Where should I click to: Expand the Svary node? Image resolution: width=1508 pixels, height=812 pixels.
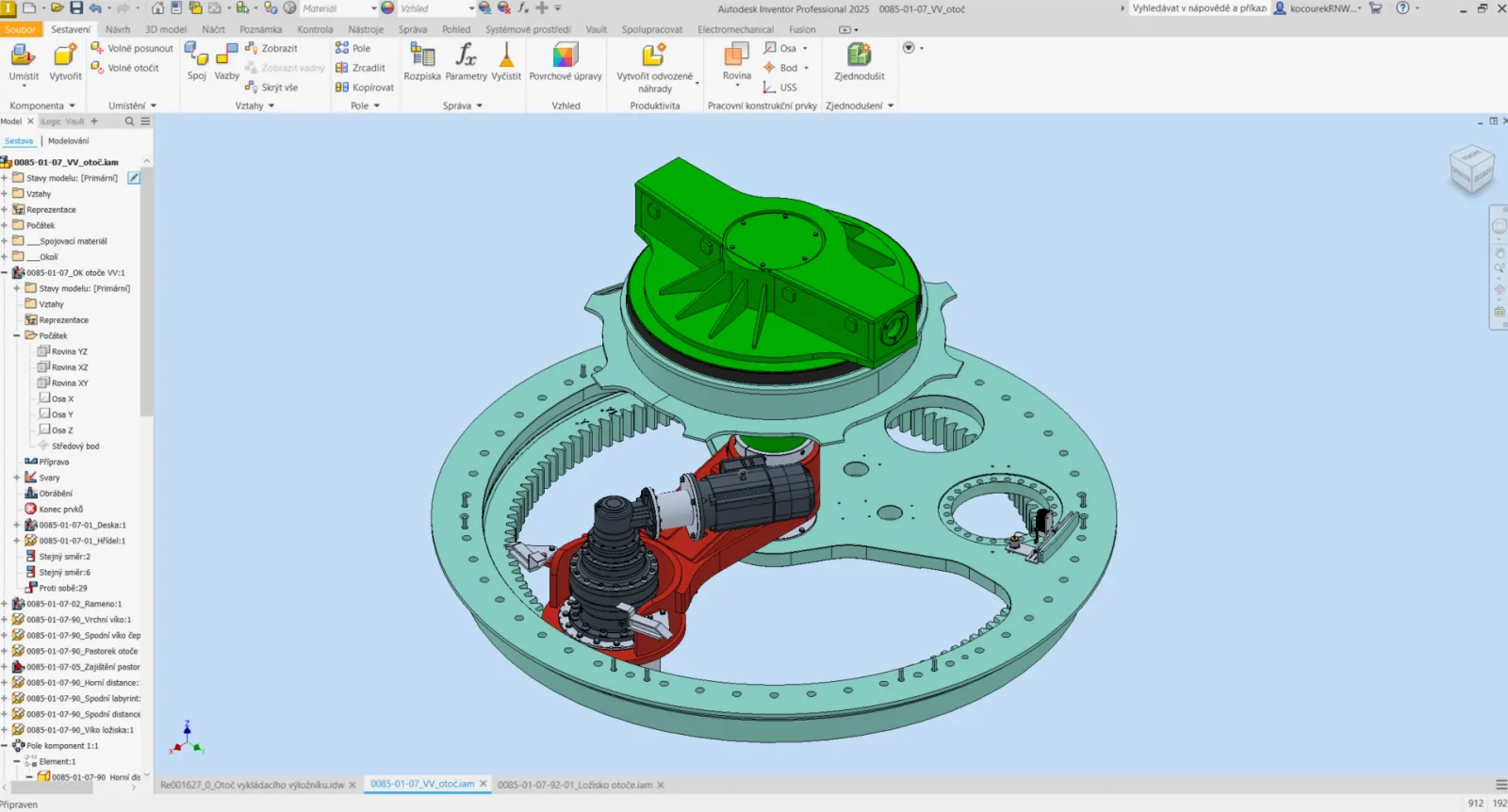click(x=17, y=478)
